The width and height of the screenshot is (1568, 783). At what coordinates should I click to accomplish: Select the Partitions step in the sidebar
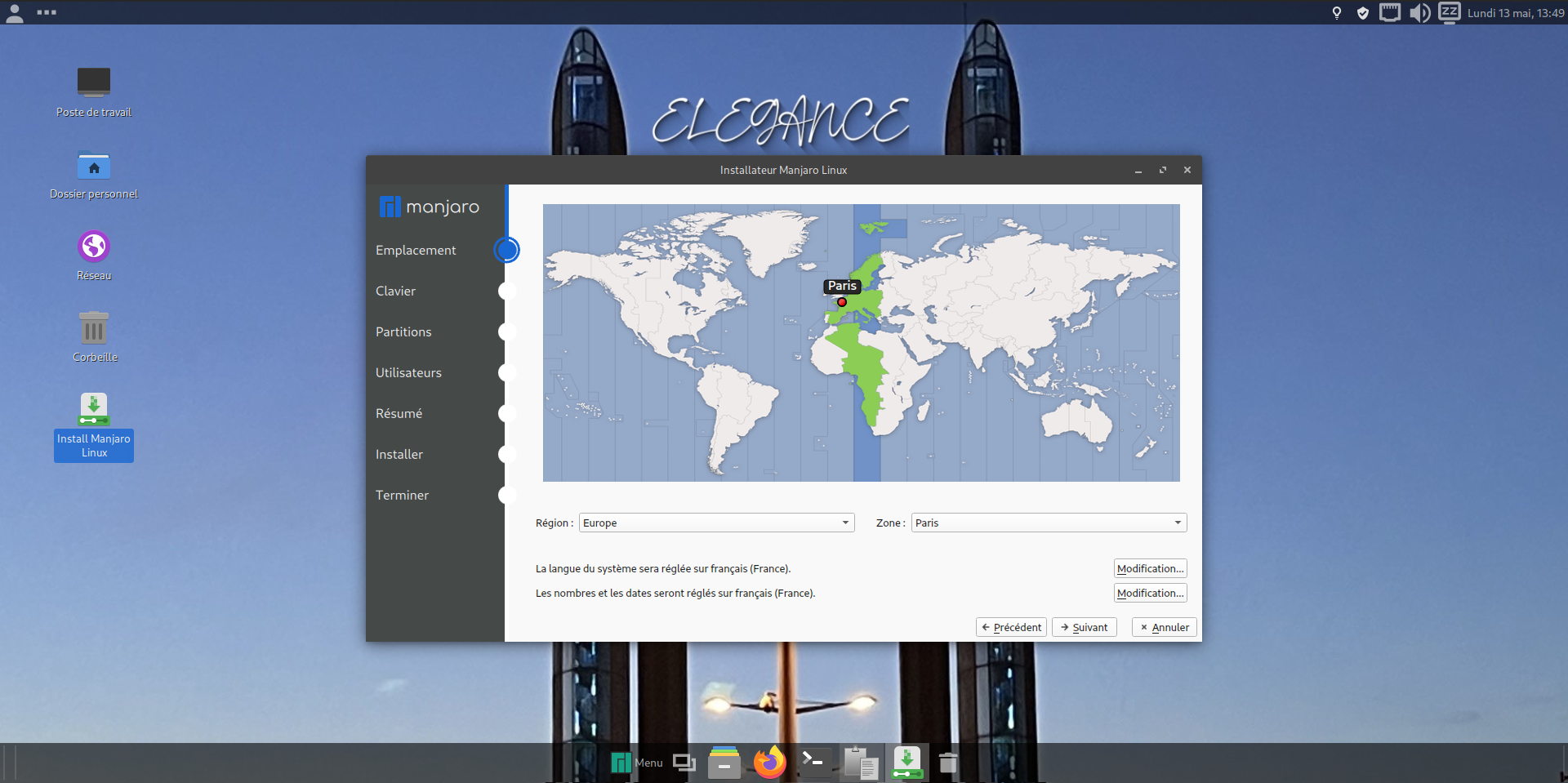(x=403, y=332)
